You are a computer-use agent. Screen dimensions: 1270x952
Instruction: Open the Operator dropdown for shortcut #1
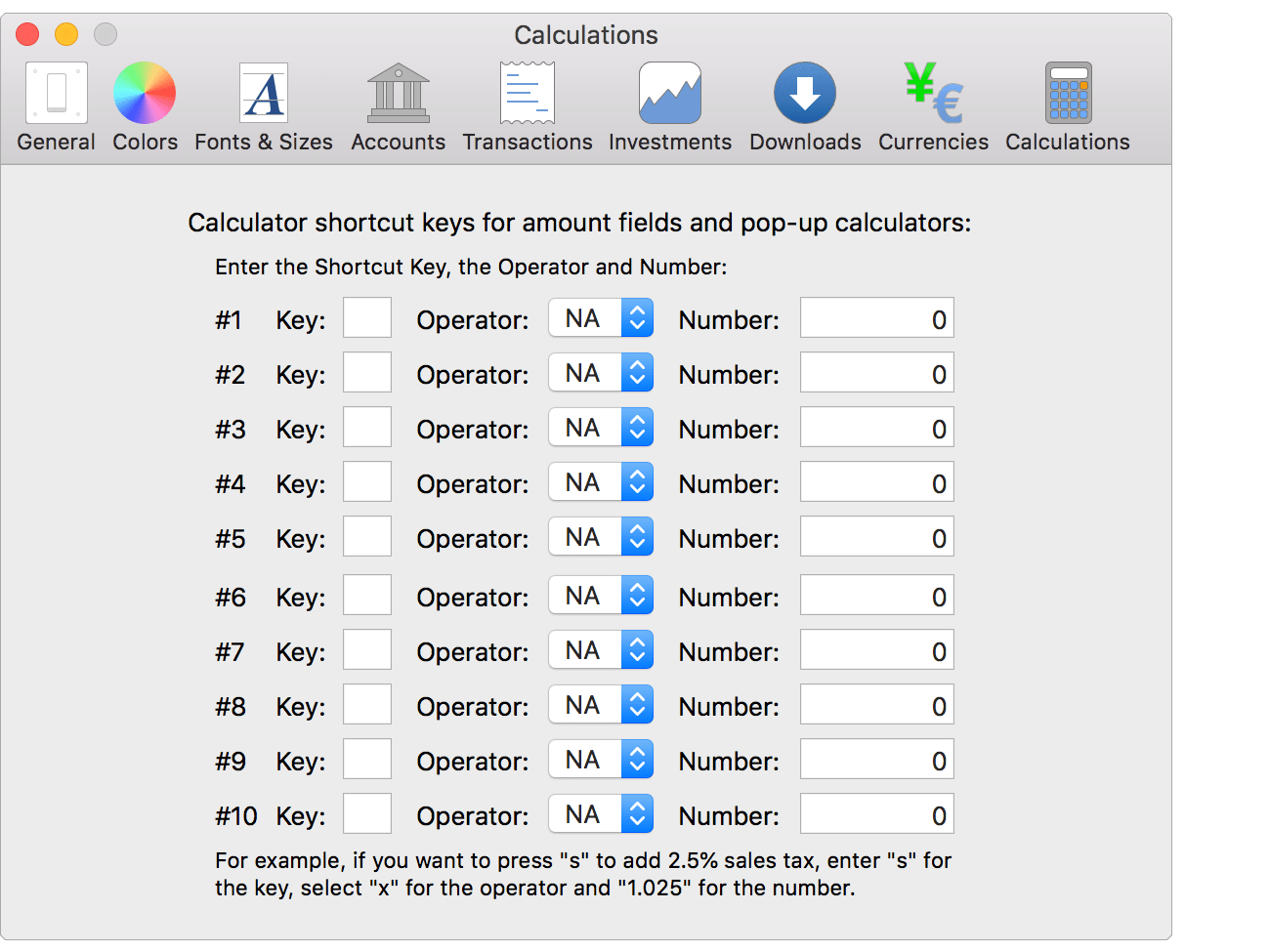(601, 317)
